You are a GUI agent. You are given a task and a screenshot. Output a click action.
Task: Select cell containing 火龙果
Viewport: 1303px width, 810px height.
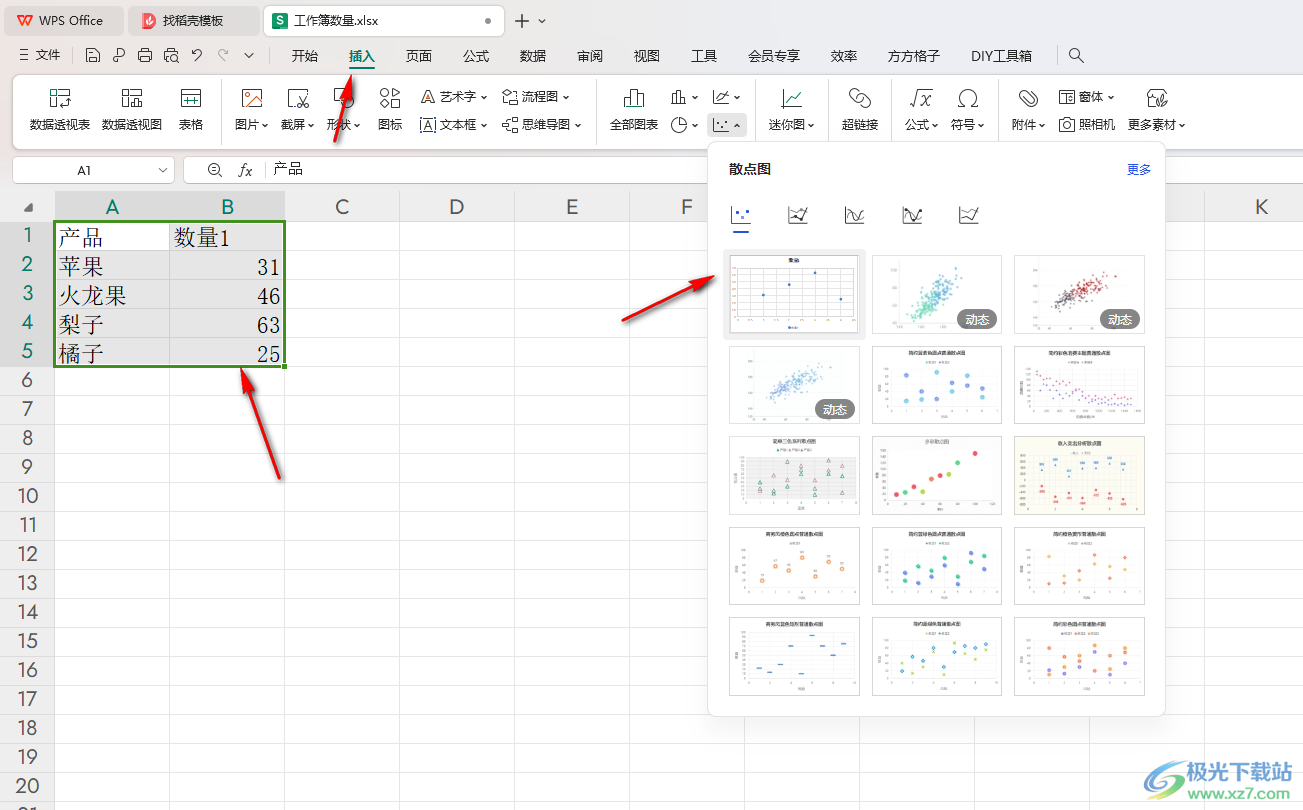[112, 295]
